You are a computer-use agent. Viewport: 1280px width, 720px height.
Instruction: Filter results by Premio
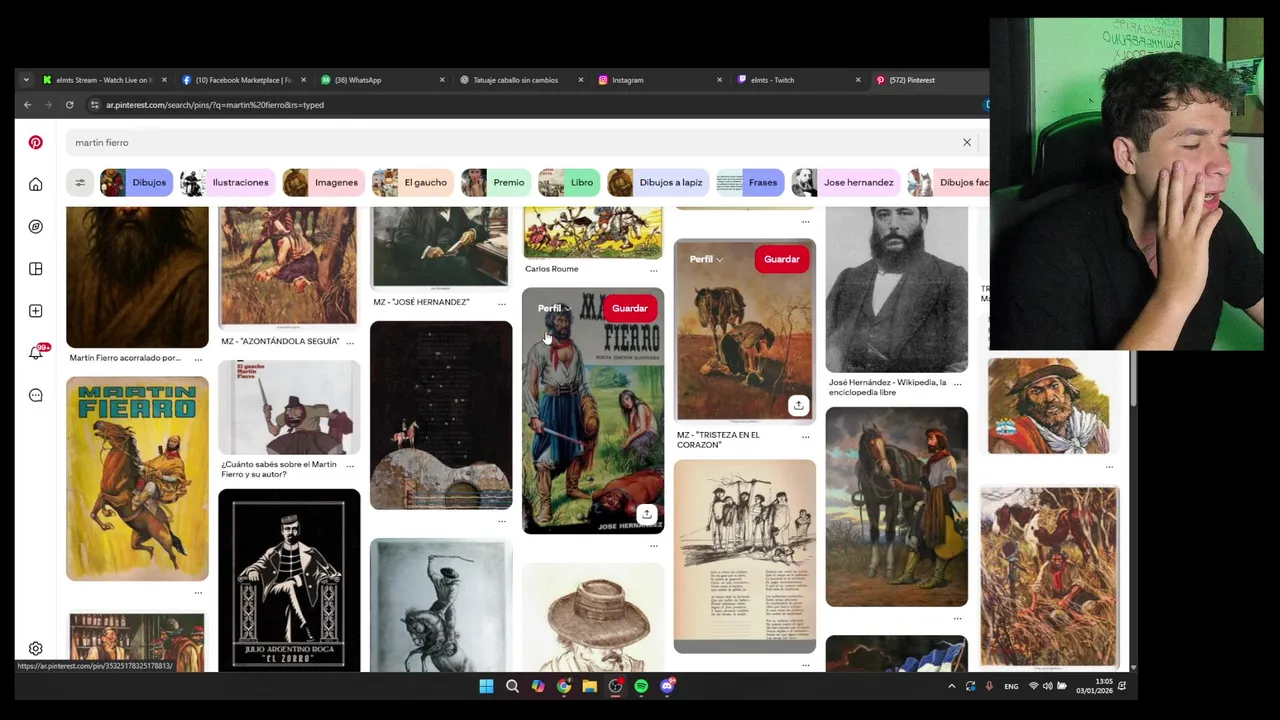[x=496, y=182]
